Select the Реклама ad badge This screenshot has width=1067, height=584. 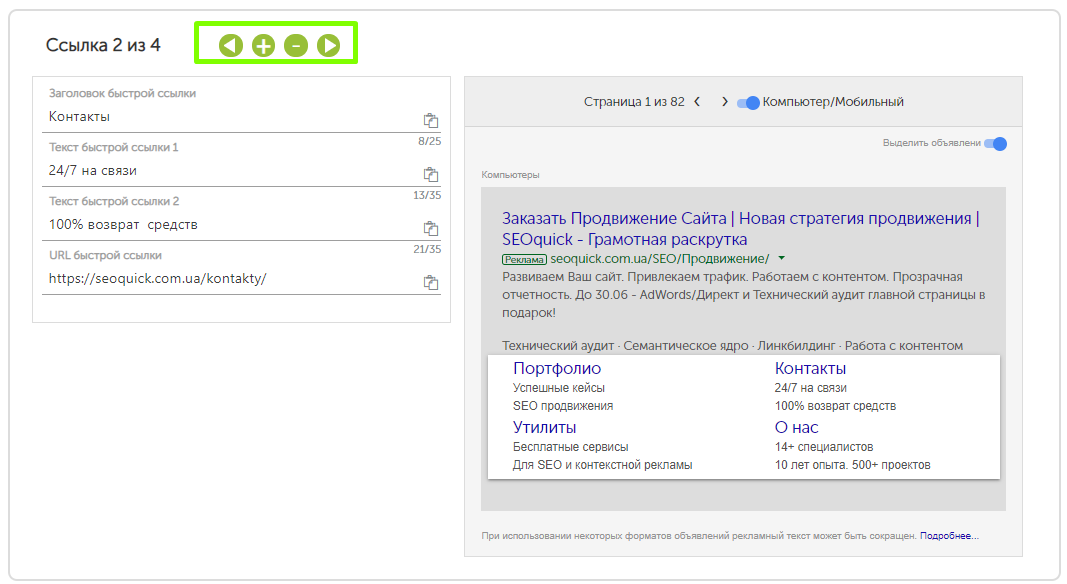coord(524,259)
